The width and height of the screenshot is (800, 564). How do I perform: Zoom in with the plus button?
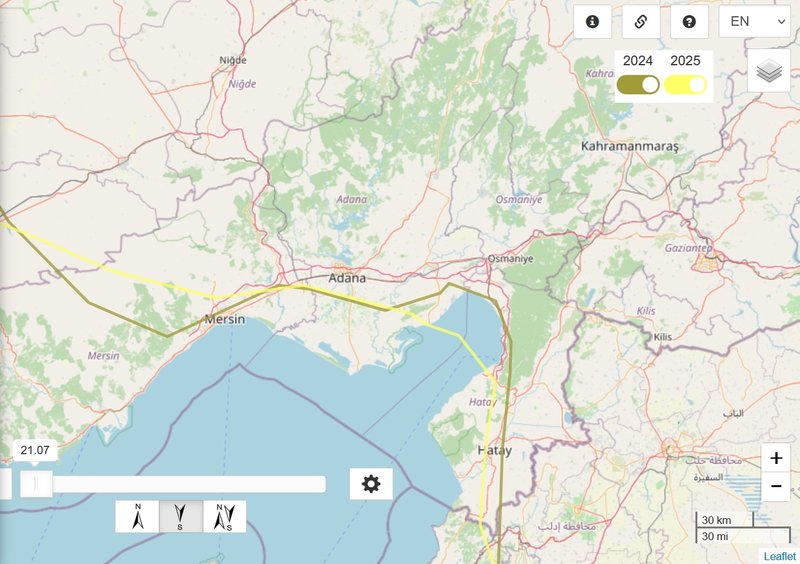point(776,458)
